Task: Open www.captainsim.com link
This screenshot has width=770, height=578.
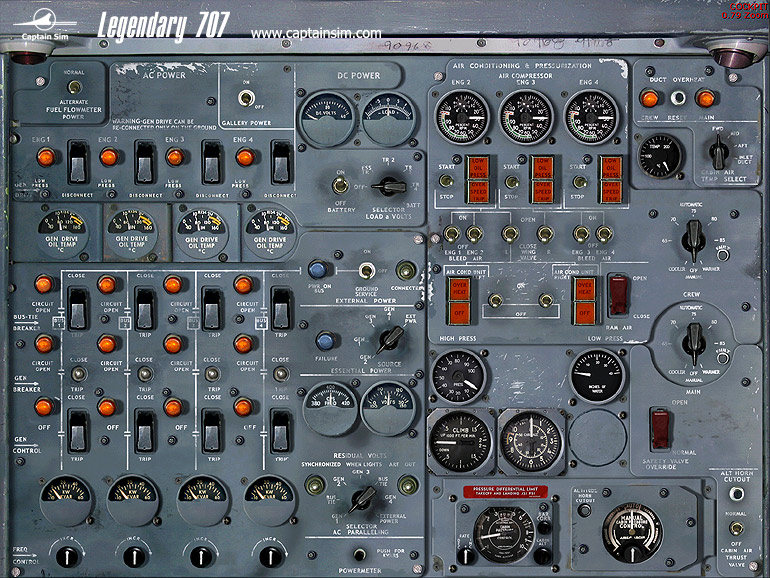Action: (x=316, y=33)
